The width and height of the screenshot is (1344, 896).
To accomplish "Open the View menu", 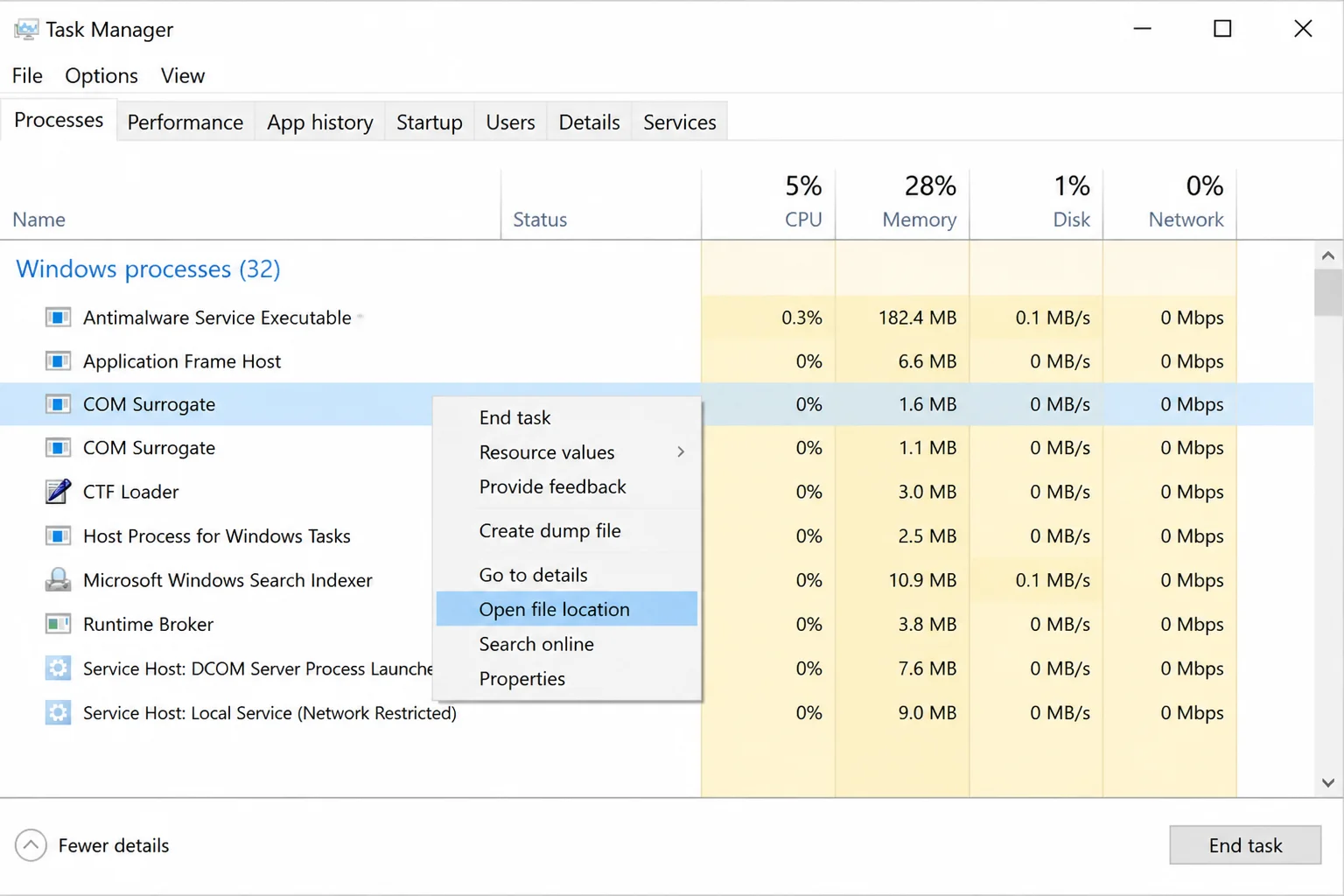I will click(183, 76).
